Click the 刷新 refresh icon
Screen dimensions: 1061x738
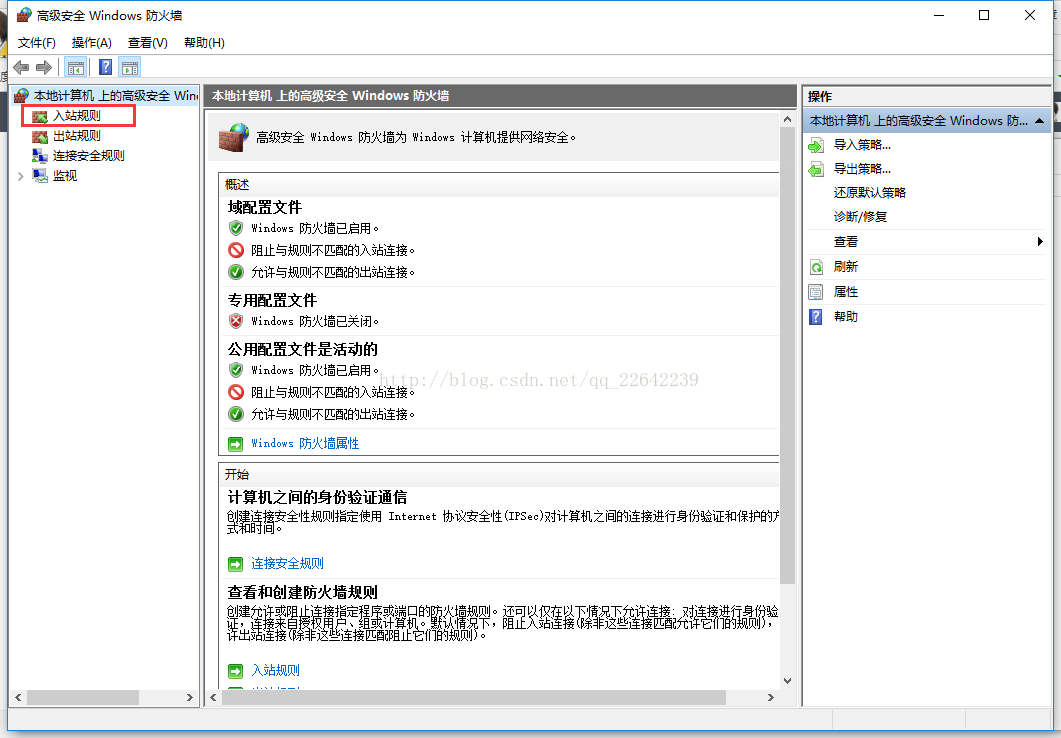(x=816, y=267)
